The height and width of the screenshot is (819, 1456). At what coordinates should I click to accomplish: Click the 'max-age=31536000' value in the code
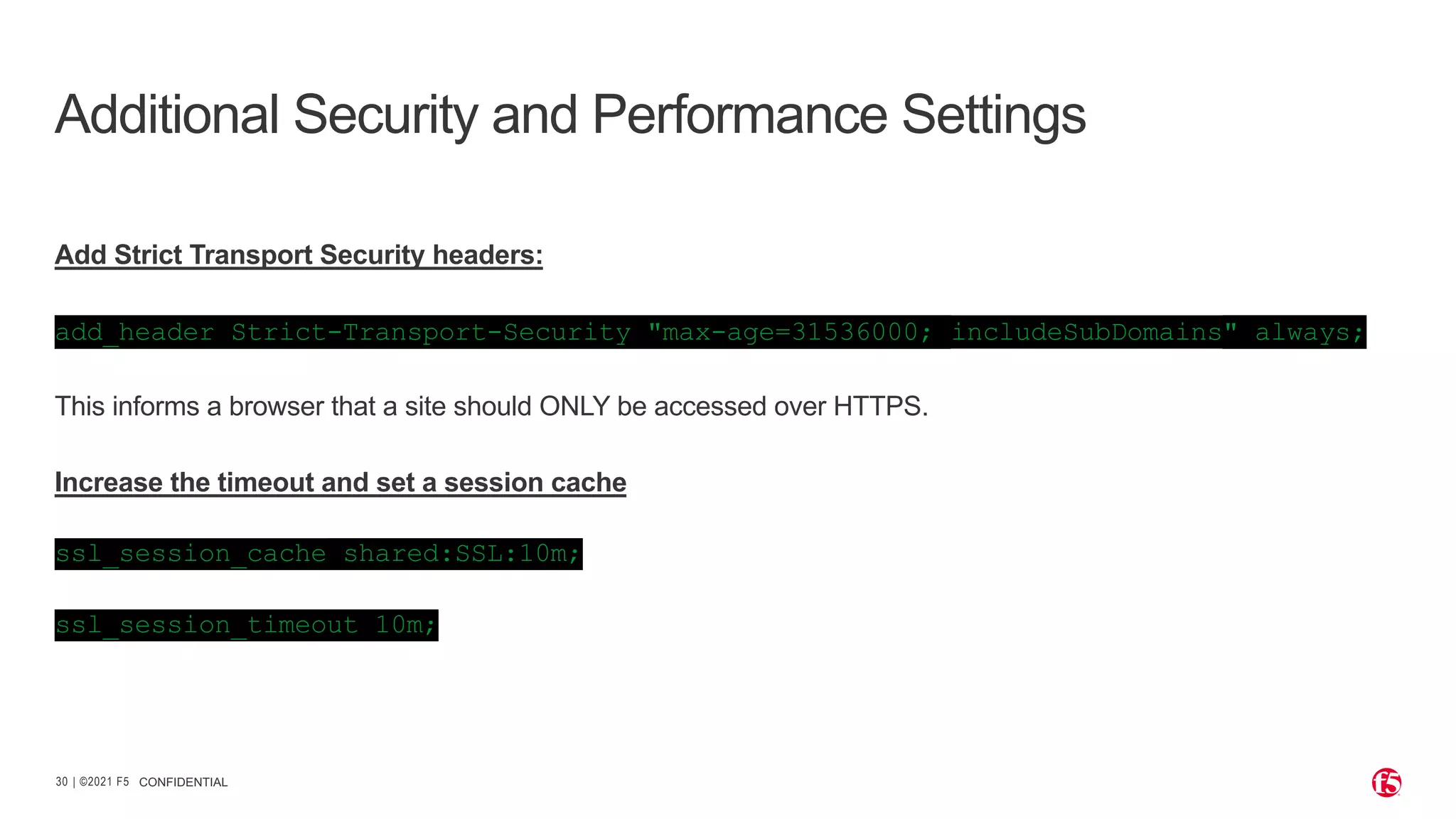pyautogui.click(x=791, y=332)
